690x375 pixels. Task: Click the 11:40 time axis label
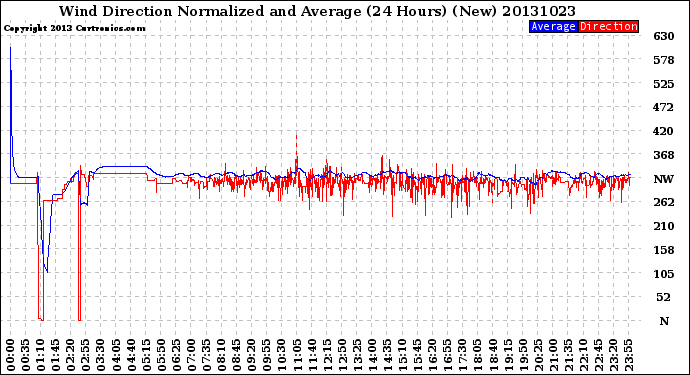tap(312, 355)
